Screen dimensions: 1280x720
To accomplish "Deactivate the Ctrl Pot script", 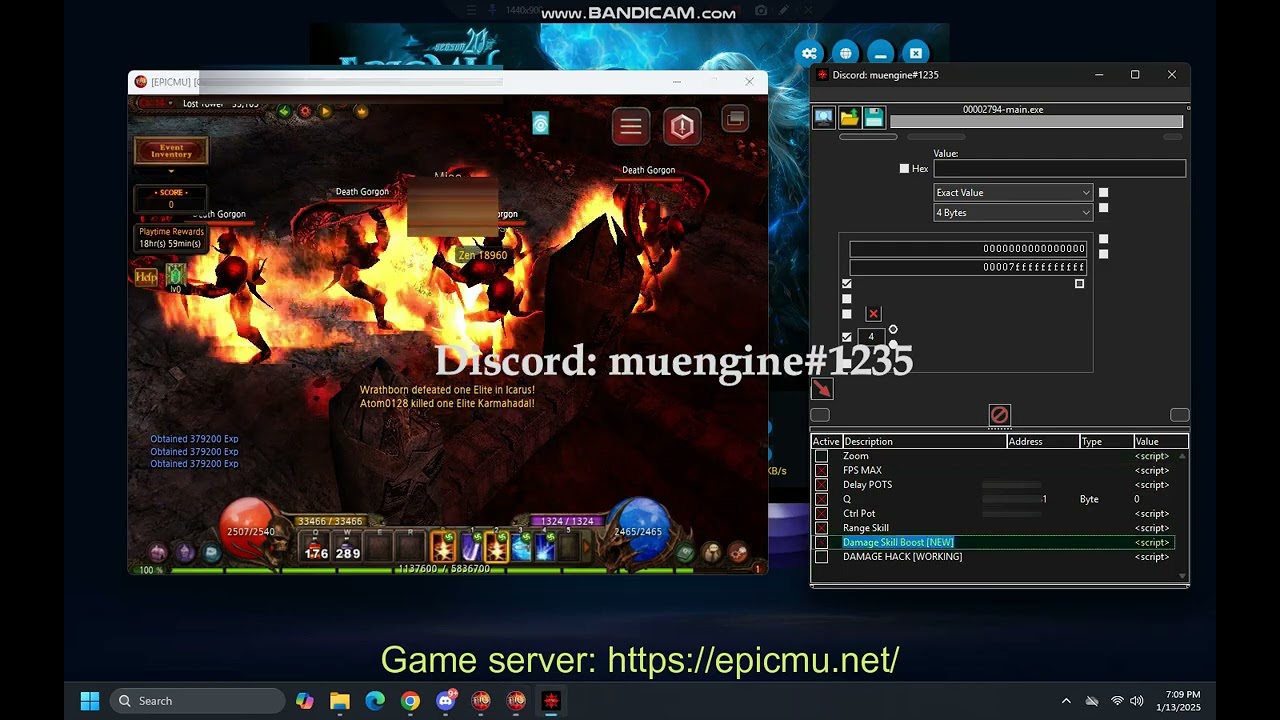I will 821,513.
